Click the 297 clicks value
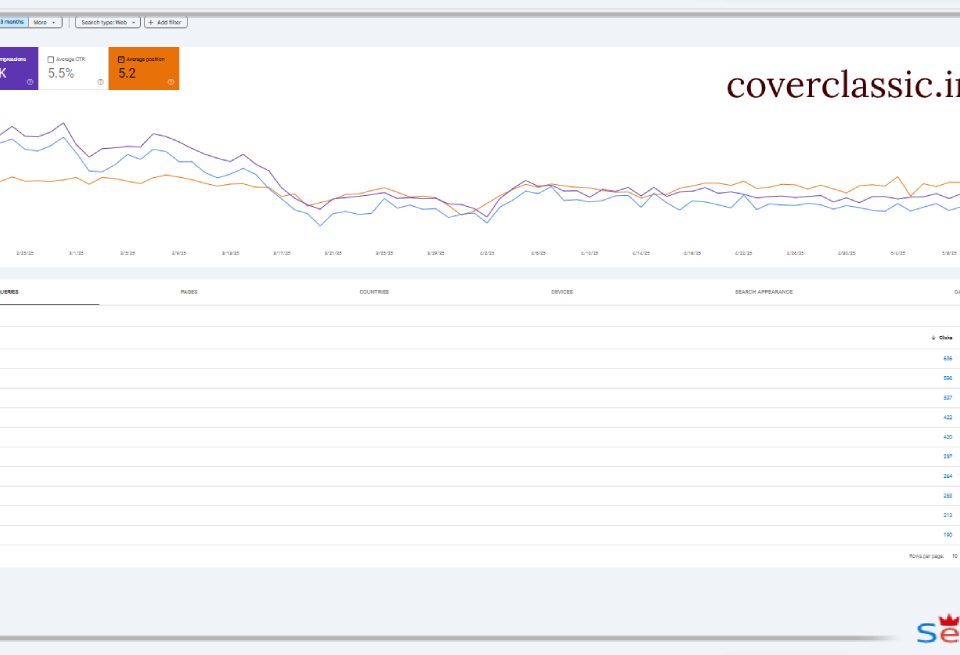 click(x=948, y=457)
